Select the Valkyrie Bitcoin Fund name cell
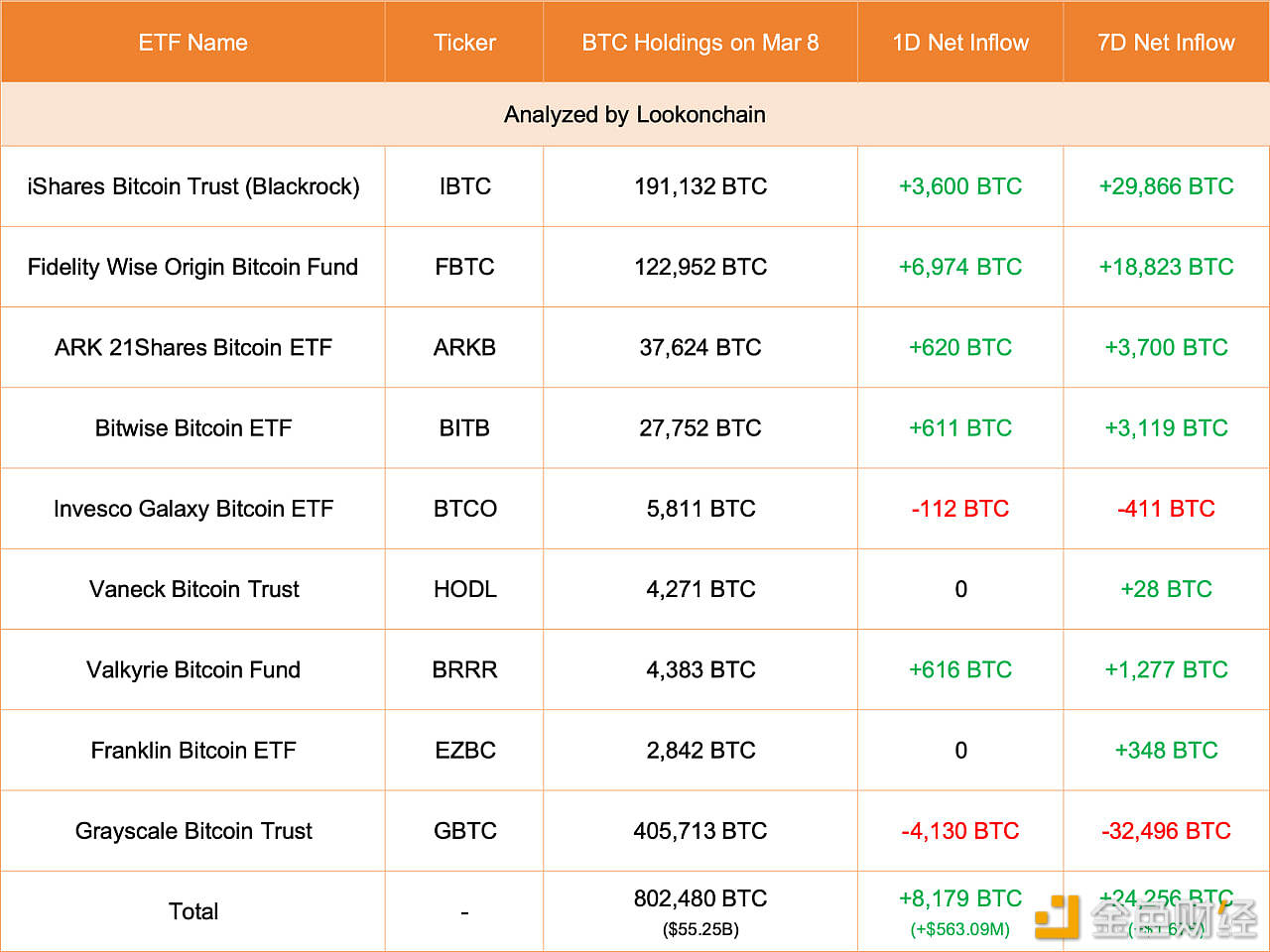The image size is (1270, 952). point(193,669)
